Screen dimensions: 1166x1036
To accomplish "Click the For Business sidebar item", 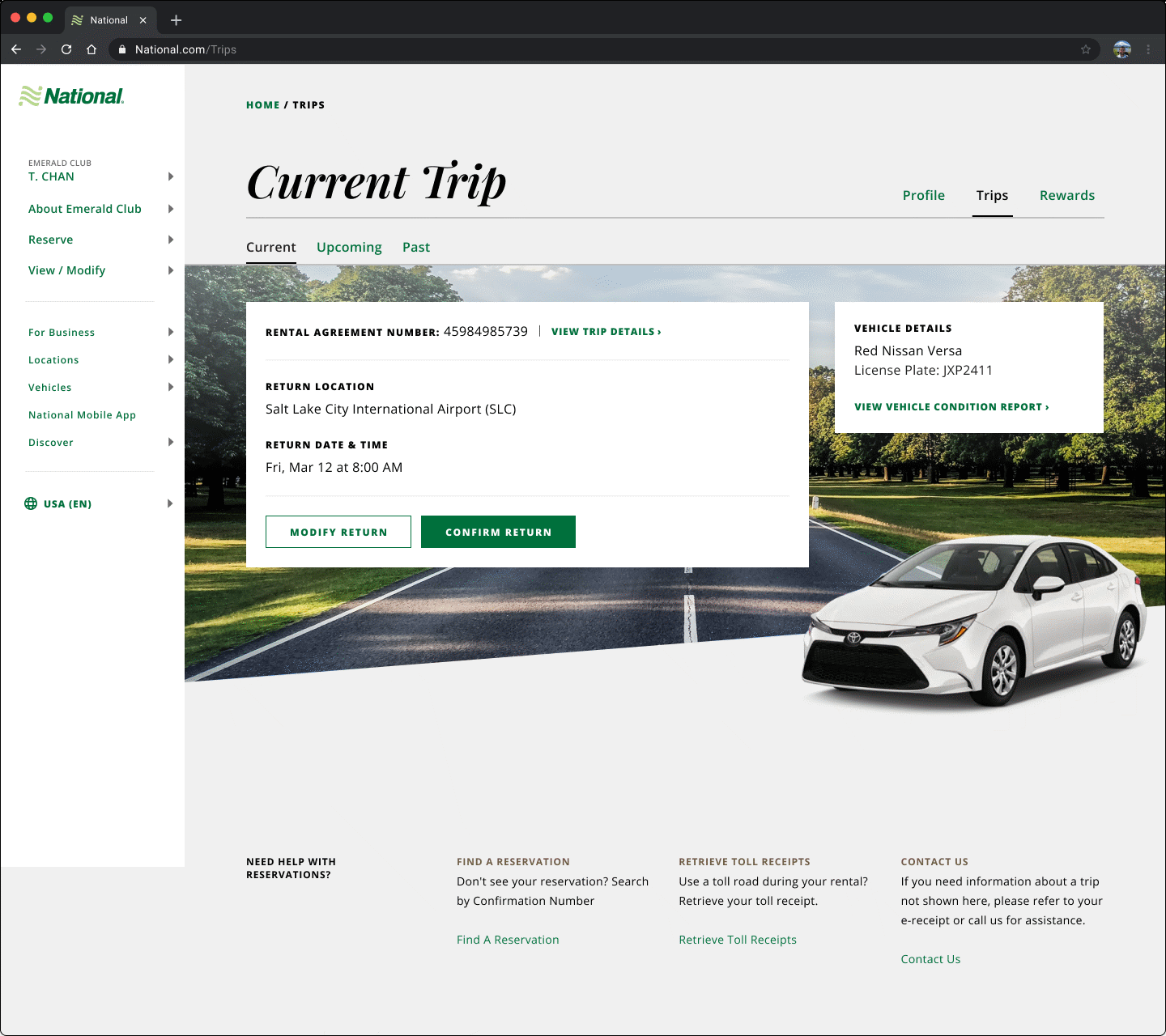I will (62, 333).
